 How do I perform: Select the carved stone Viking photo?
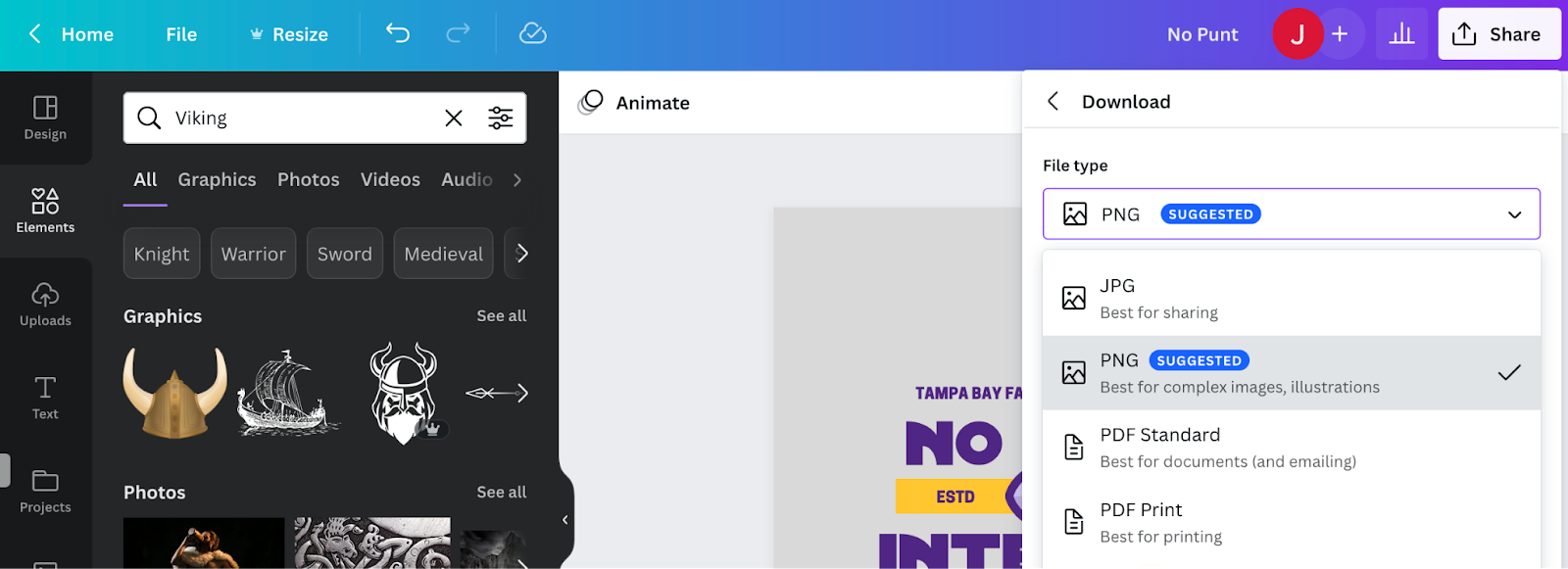[372, 543]
